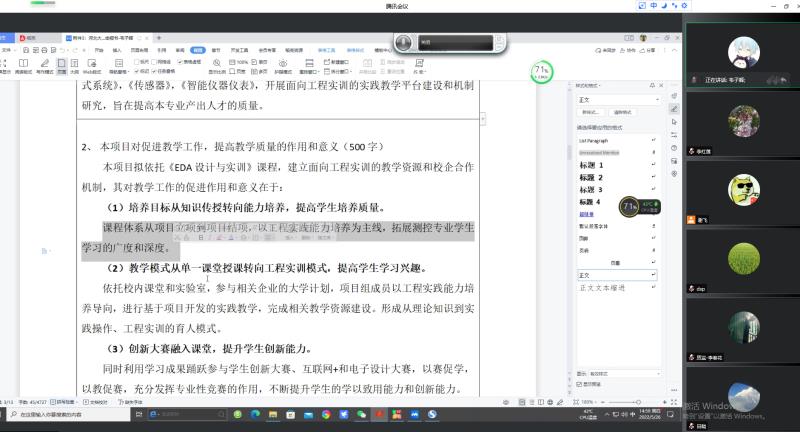Click the microphone icon on the floating voice bar
Viewport: 800px width, 432px height.
point(405,43)
